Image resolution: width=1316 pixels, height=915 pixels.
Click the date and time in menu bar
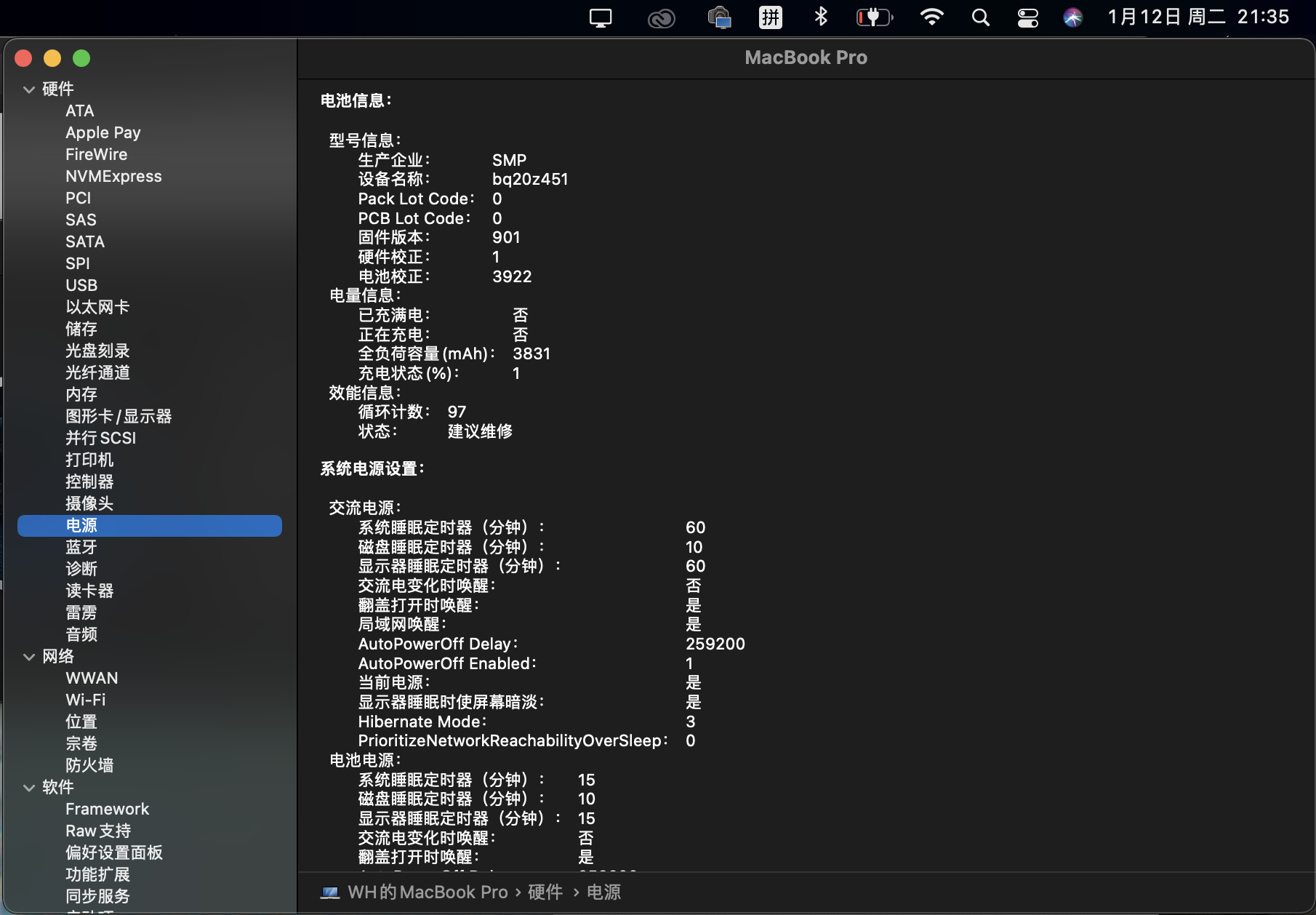point(1198,17)
